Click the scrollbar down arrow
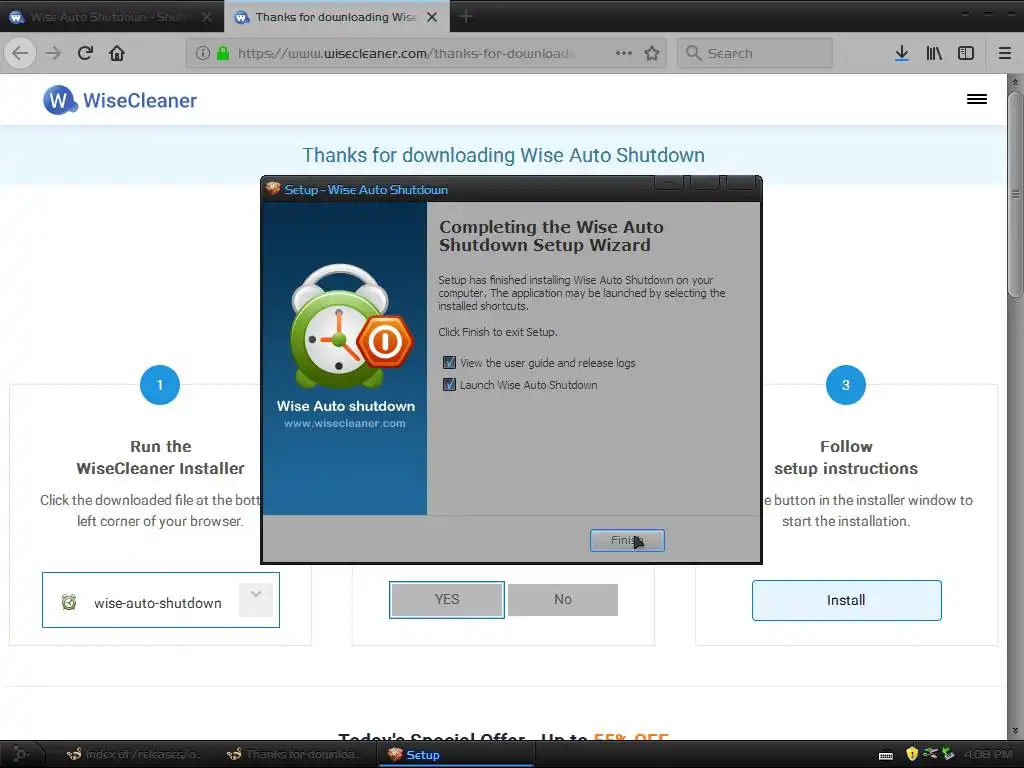The height and width of the screenshot is (768, 1024). coord(1015,731)
